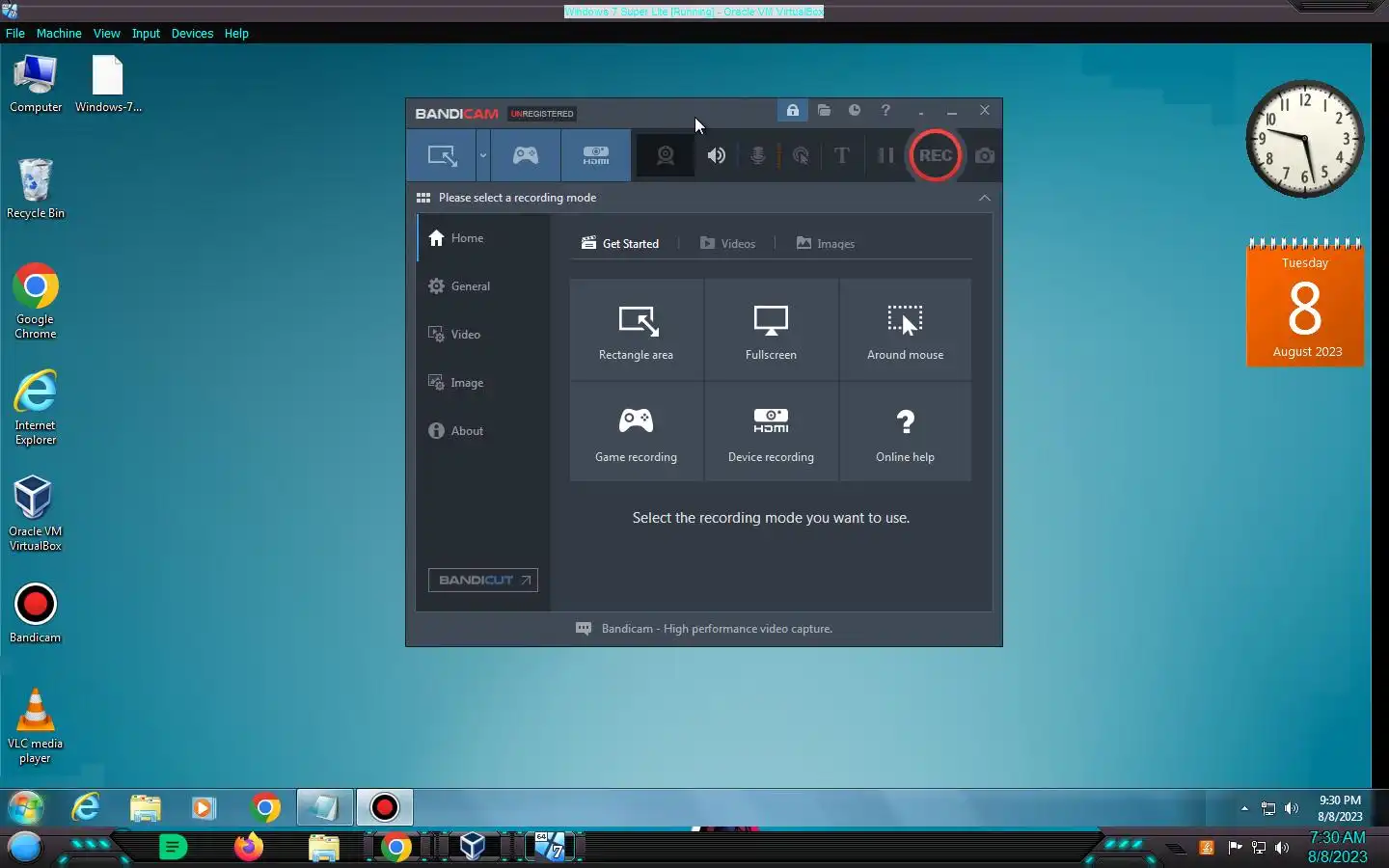Viewport: 1389px width, 868px height.
Task: Click the calendar gadget showing August 8
Action: click(x=1305, y=302)
